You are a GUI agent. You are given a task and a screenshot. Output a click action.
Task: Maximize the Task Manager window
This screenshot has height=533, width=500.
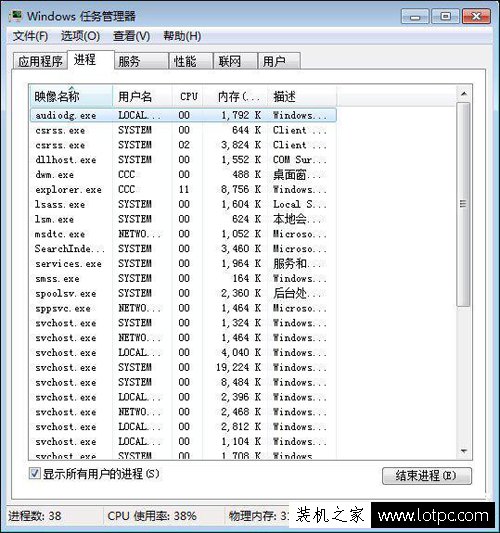[445, 16]
